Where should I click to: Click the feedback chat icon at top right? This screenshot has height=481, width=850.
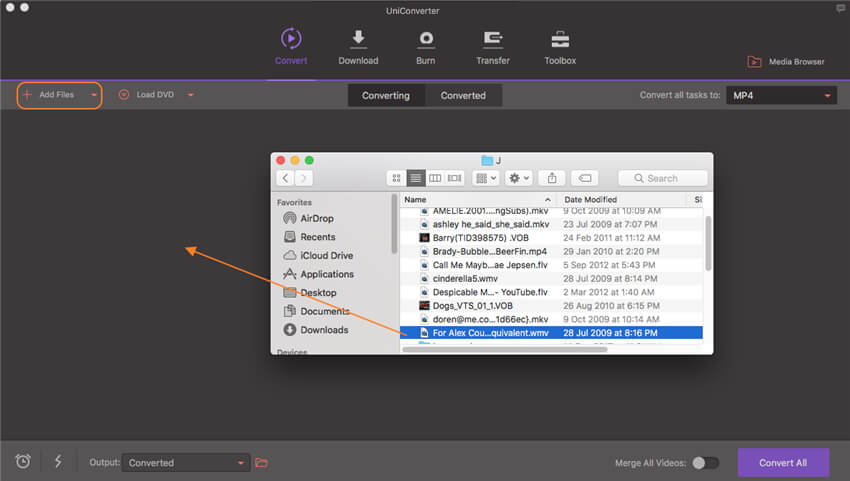840,8
